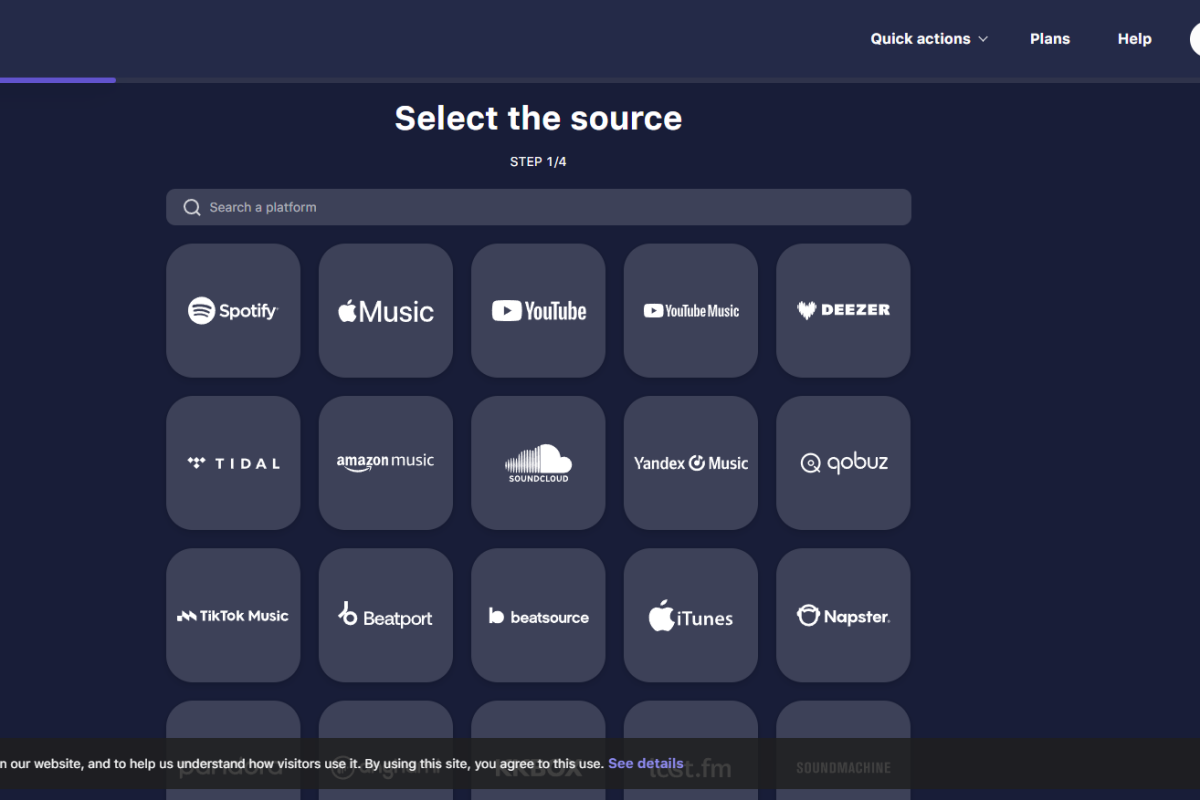The width and height of the screenshot is (1200, 800).
Task: Pick Amazon Music as the source
Action: point(386,463)
